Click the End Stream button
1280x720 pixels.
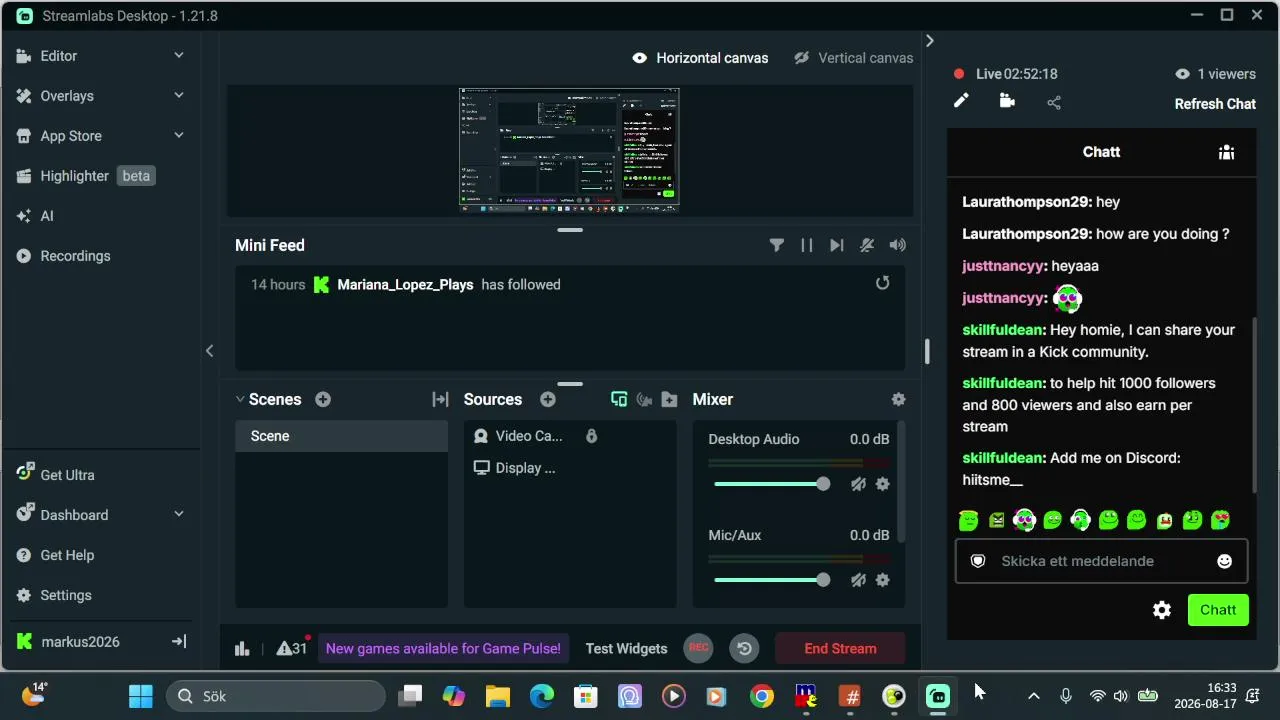[840, 648]
